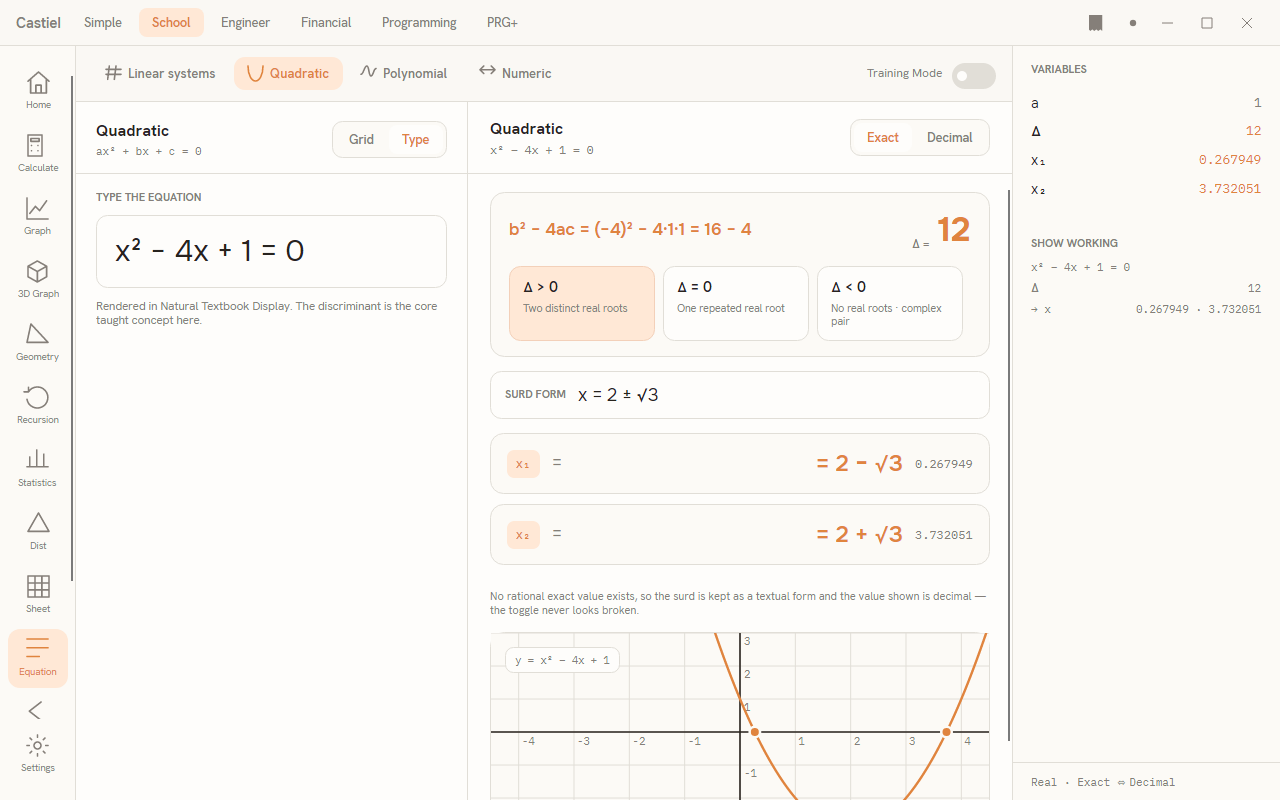
Task: Open Settings gear icon
Action: [x=38, y=754]
